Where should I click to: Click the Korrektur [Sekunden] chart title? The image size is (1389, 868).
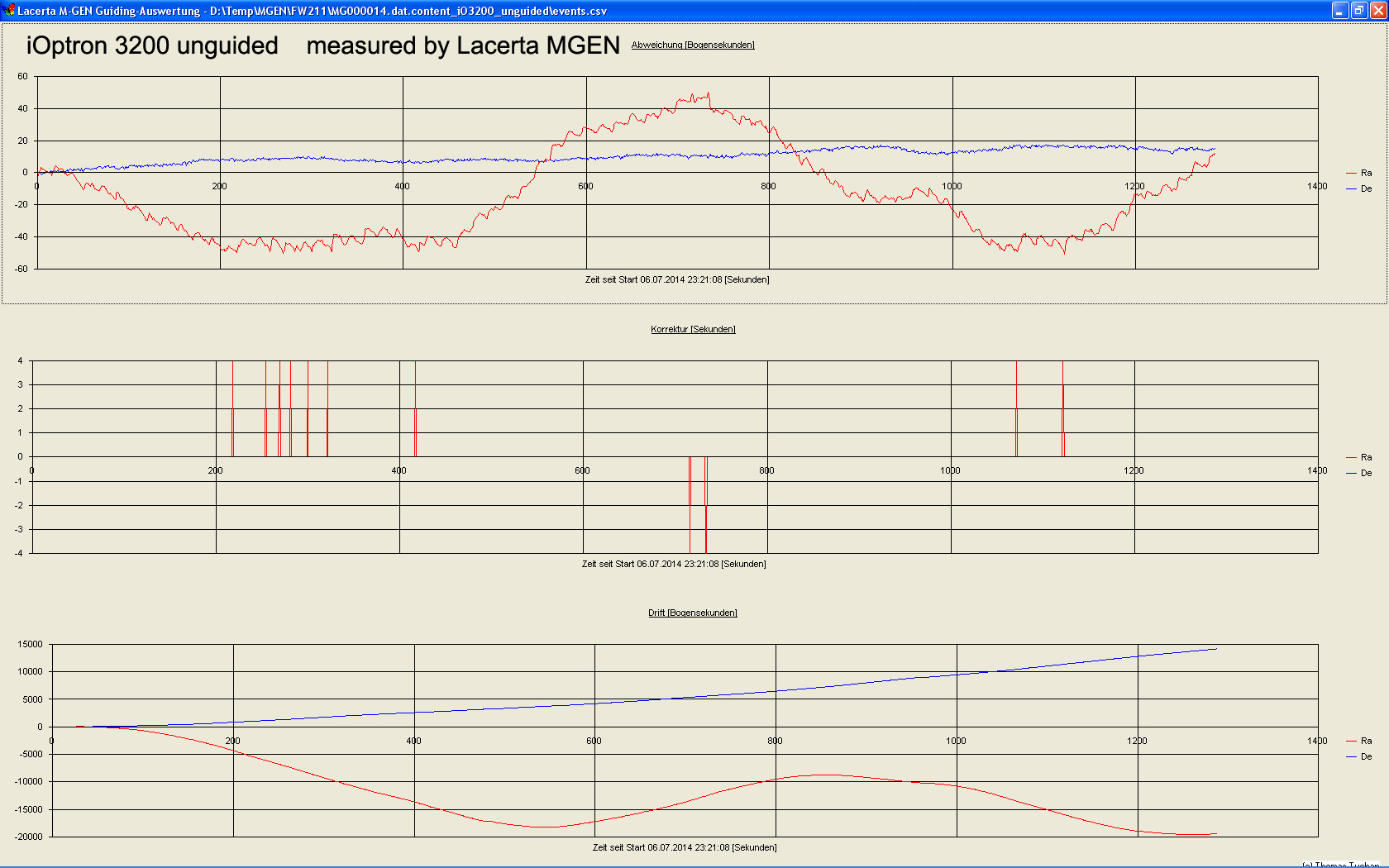click(693, 330)
